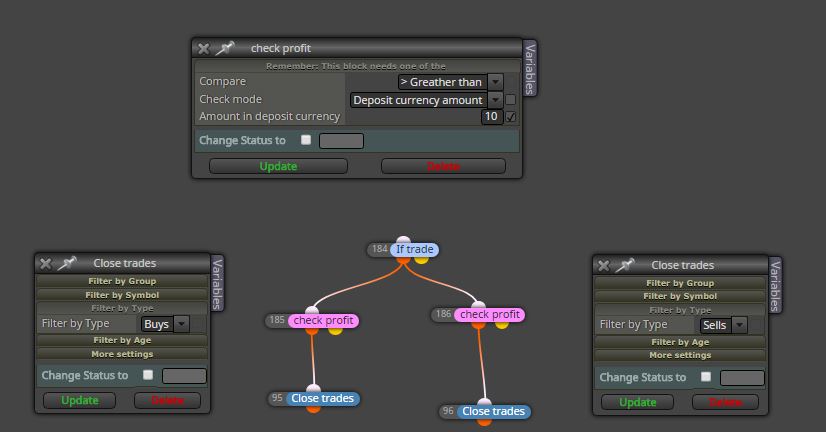
Task: Click yellow output connector on block 186
Action: coord(502,325)
